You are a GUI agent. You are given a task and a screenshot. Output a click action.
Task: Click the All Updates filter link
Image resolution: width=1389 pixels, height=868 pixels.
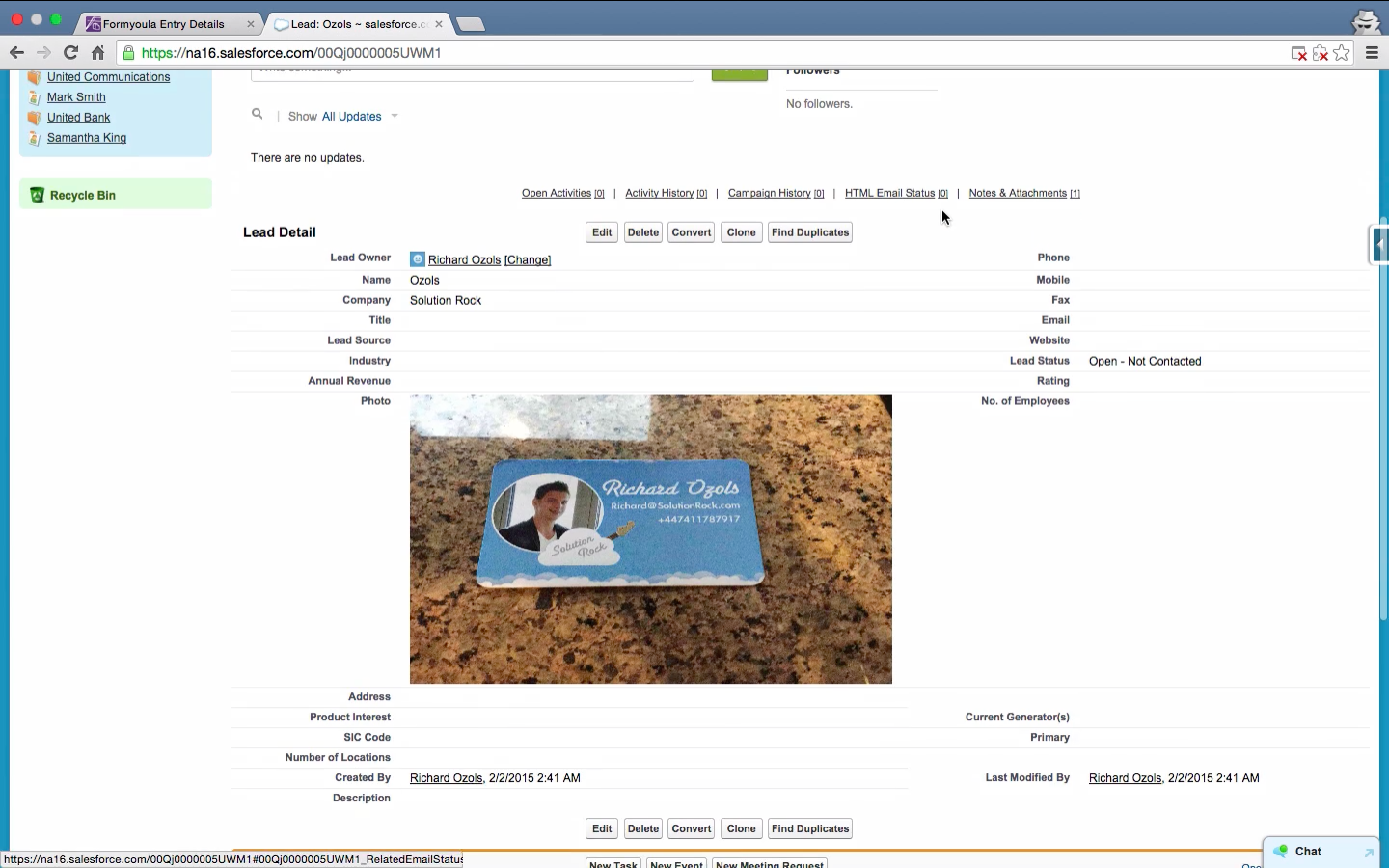[352, 117]
